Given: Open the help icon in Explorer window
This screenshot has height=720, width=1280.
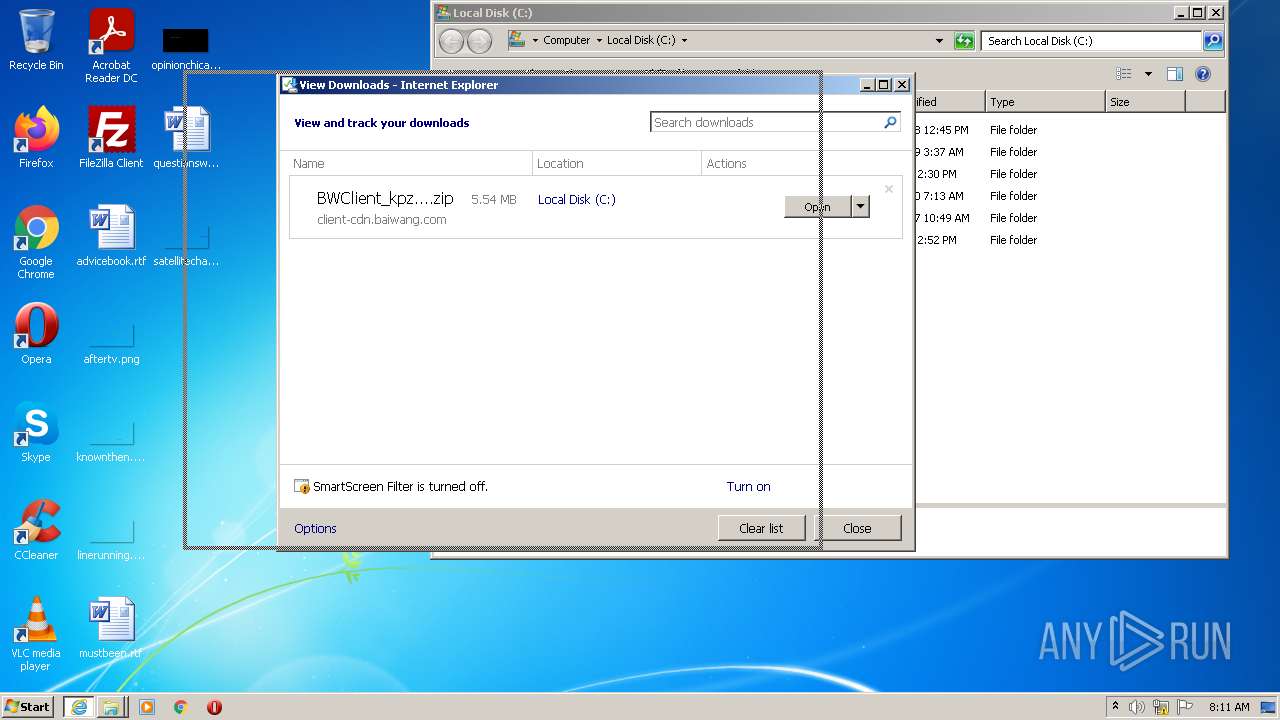Looking at the screenshot, I should tap(1203, 74).
